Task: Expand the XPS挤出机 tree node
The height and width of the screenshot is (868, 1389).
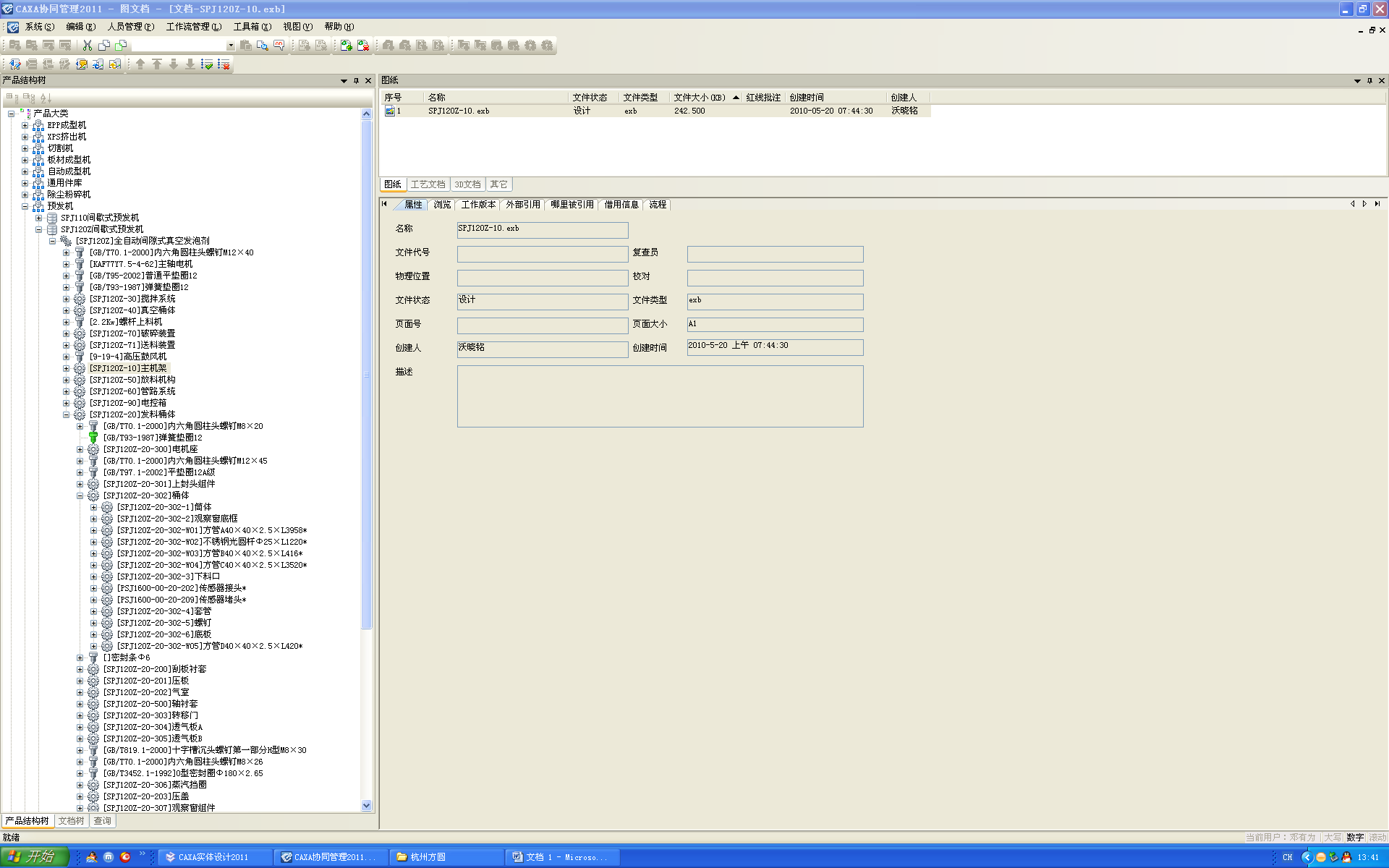Action: pos(25,137)
